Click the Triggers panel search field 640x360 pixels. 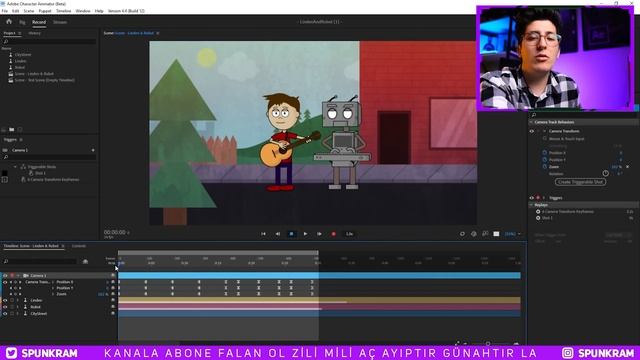coord(49,157)
